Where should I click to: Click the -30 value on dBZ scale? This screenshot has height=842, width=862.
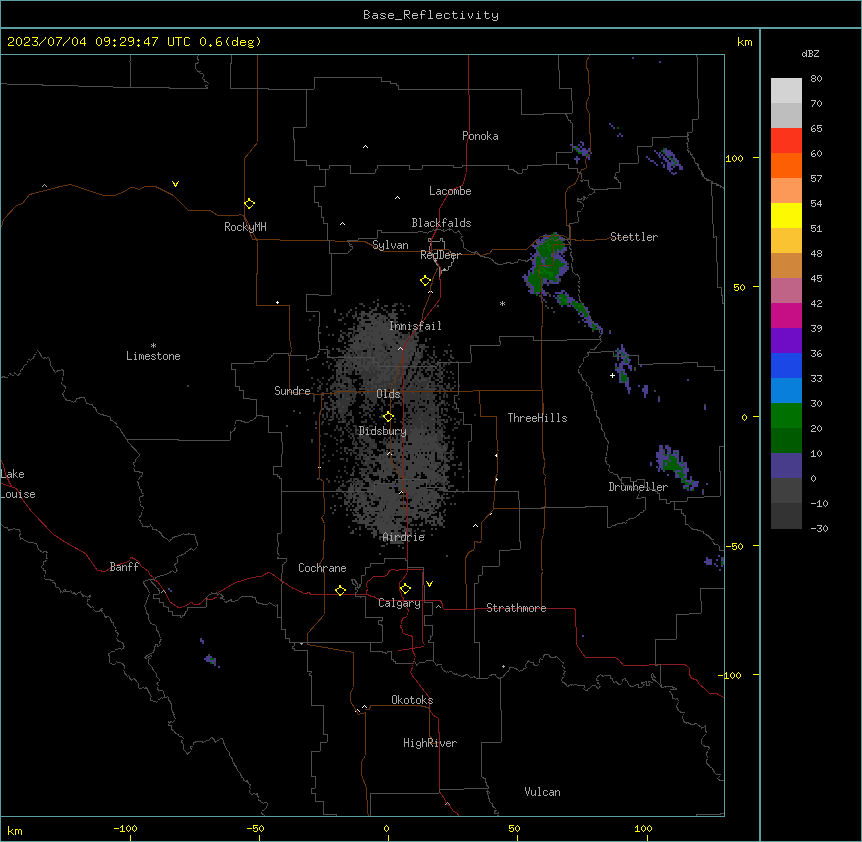pos(819,528)
